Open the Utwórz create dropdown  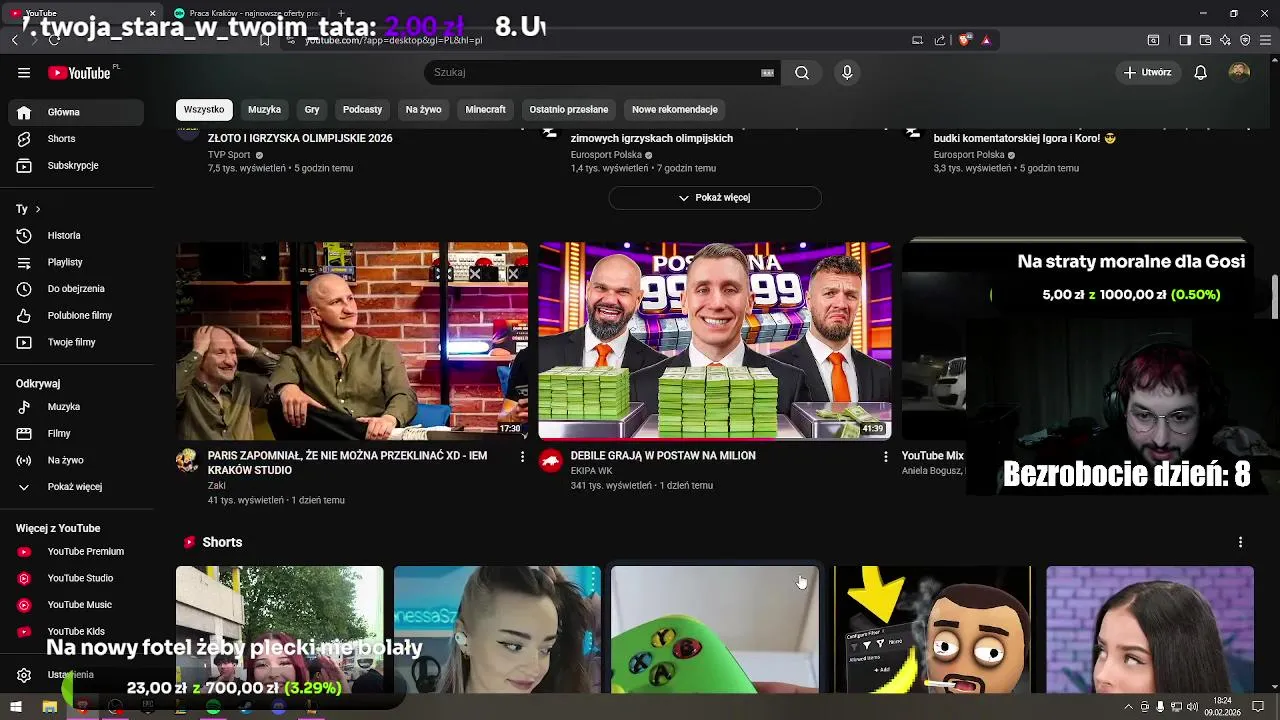1146,72
